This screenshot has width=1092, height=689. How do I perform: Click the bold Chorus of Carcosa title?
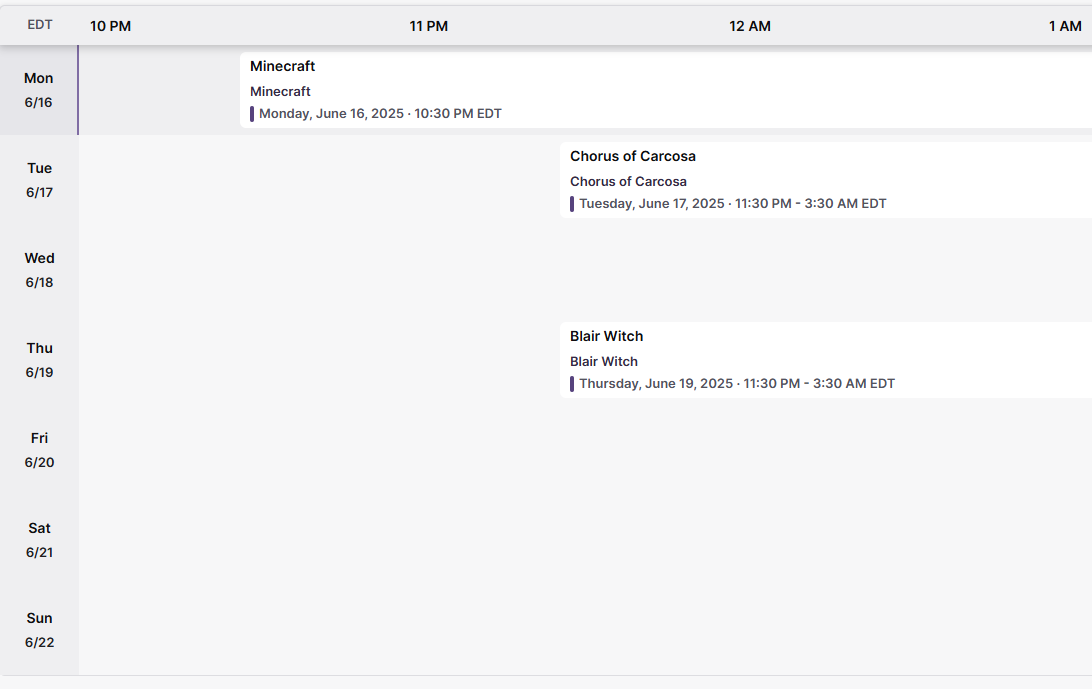(x=632, y=156)
